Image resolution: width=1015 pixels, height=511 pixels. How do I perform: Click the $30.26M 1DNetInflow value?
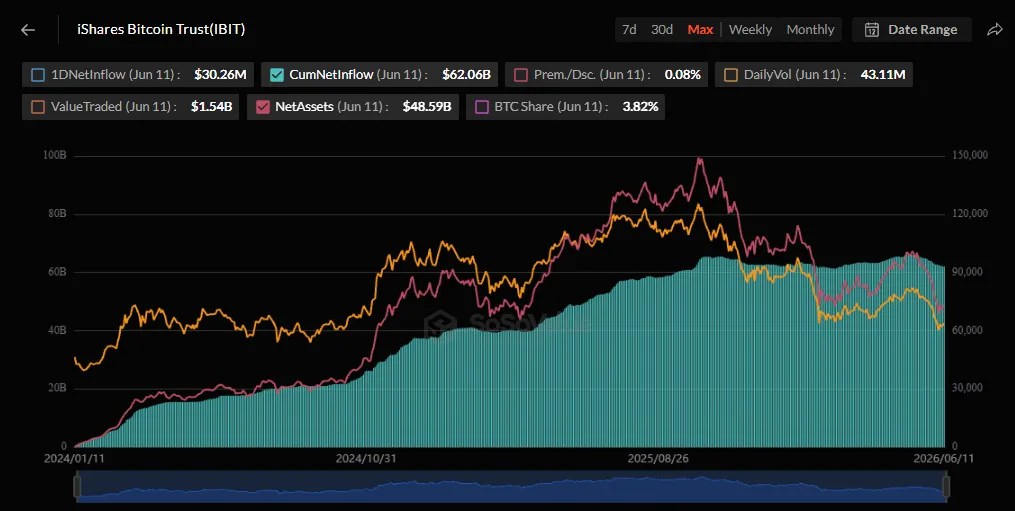click(x=220, y=74)
